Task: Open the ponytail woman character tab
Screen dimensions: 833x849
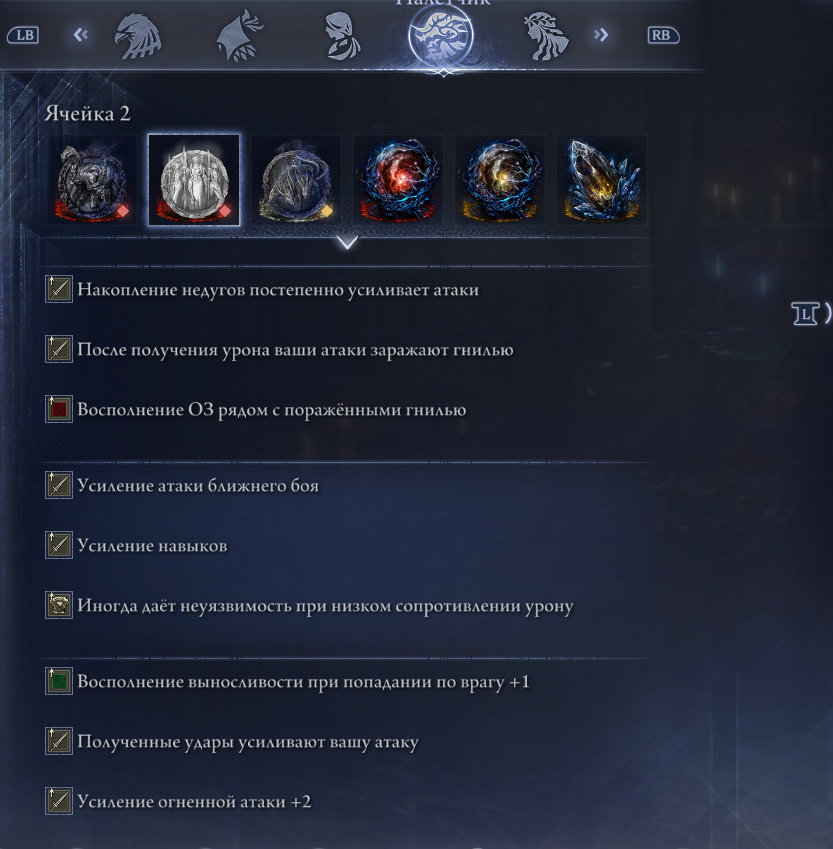Action: pos(342,36)
